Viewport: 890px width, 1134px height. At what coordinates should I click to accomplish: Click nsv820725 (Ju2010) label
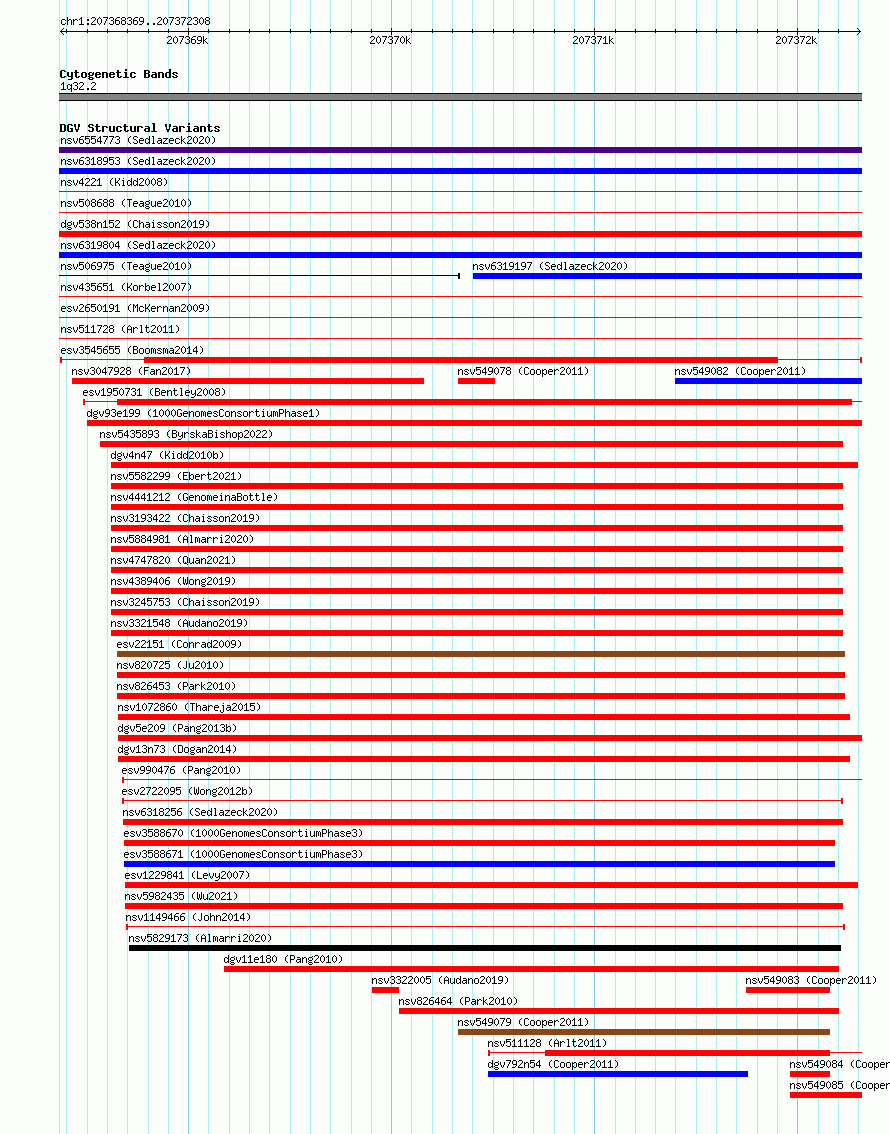point(170,665)
